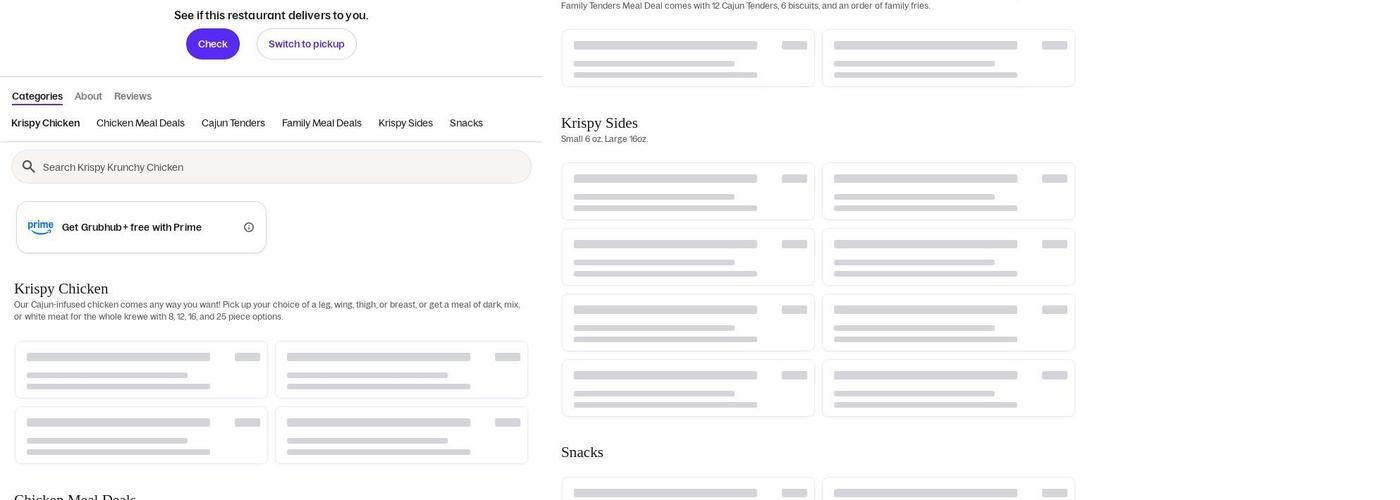1400x500 pixels.
Task: Jump to Krispy Sides in category bar
Action: click(x=405, y=123)
